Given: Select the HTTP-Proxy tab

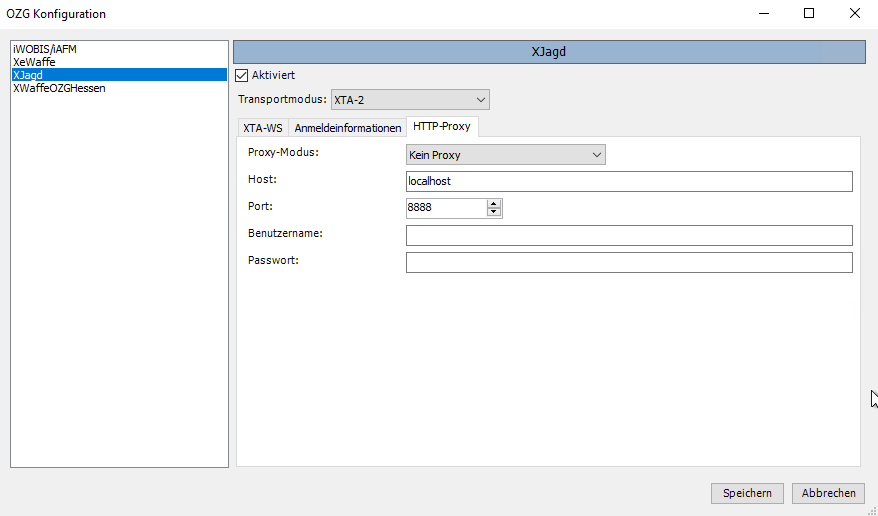Looking at the screenshot, I should point(441,126).
